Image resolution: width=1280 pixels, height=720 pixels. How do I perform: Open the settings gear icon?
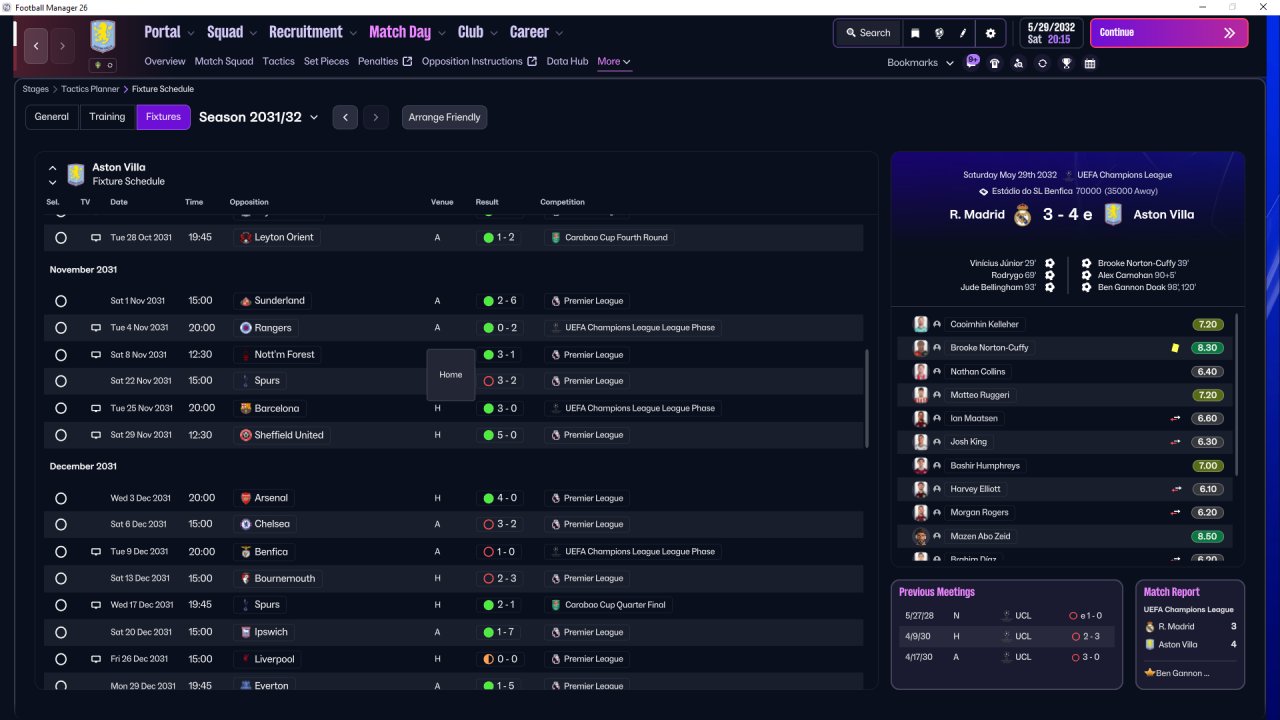(990, 33)
